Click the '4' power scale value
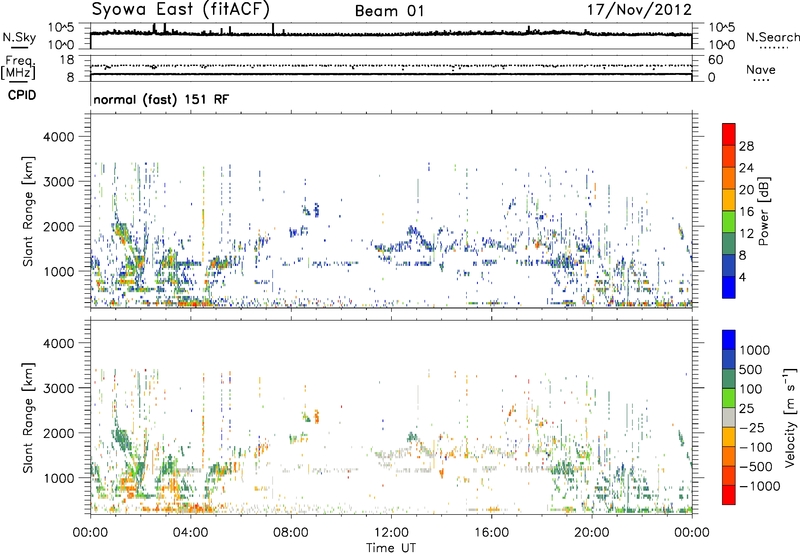This screenshot has width=800, height=554. pyautogui.click(x=742, y=278)
